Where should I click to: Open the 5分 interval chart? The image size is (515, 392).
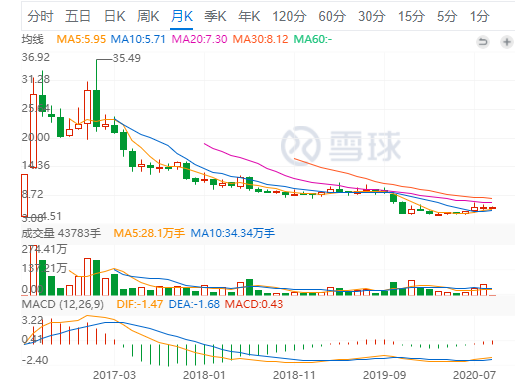coord(447,16)
